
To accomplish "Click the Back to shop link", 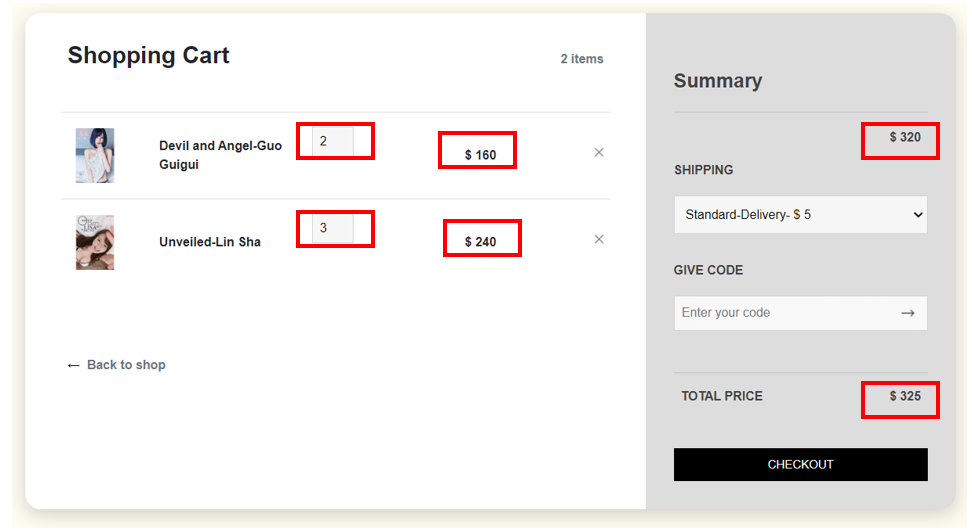I will pyautogui.click(x=116, y=365).
